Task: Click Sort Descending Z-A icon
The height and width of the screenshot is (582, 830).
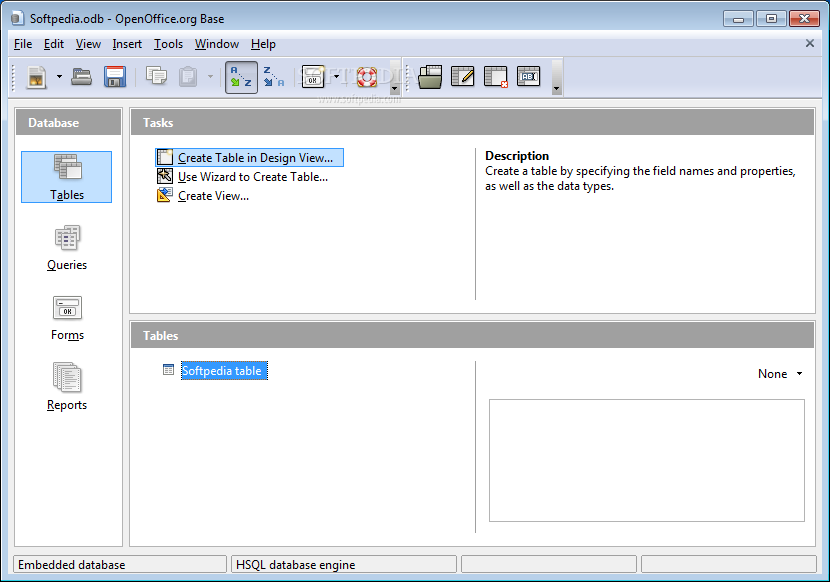Action: [274, 77]
